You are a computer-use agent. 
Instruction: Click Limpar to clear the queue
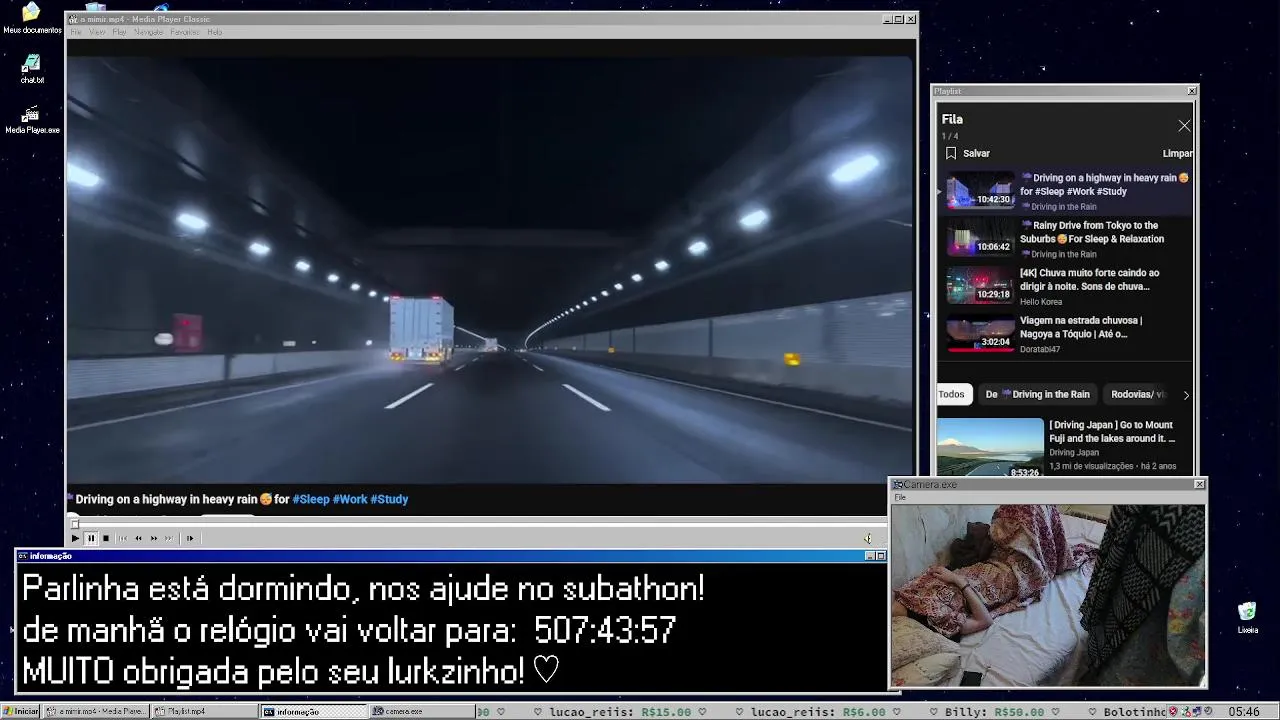coord(1177,154)
